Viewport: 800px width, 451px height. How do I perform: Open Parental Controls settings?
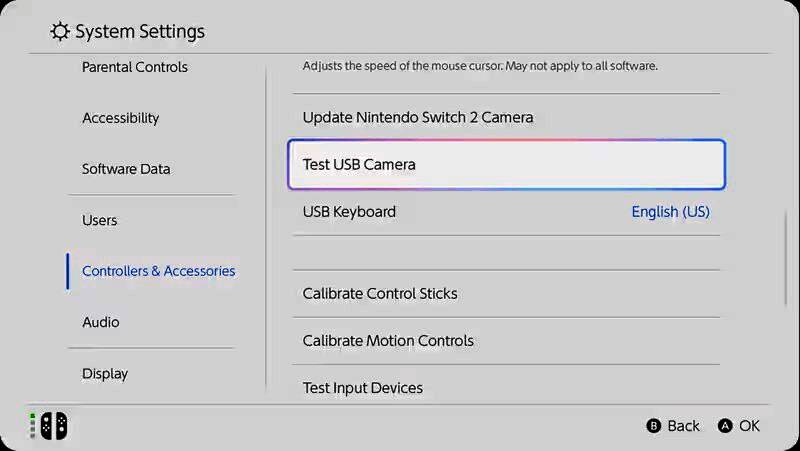(135, 67)
